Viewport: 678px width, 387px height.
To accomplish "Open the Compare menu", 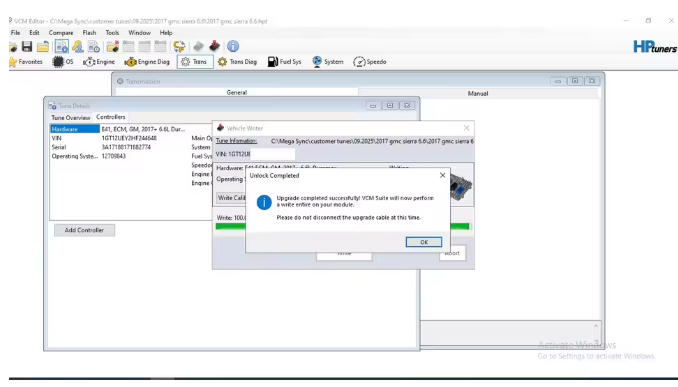I will [61, 33].
